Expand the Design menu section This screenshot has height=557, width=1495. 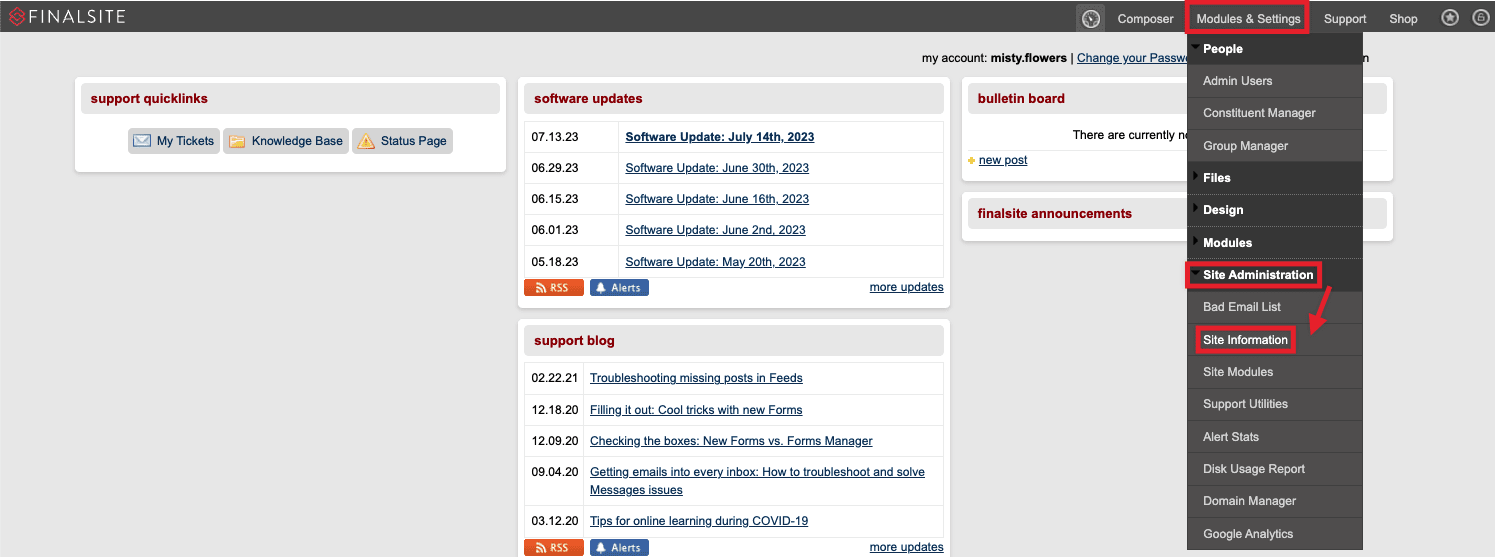1274,210
